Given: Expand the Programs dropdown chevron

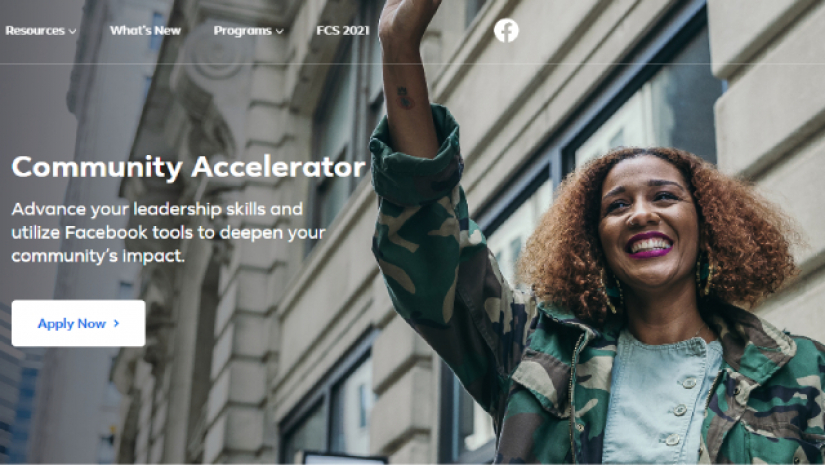Looking at the screenshot, I should [280, 32].
